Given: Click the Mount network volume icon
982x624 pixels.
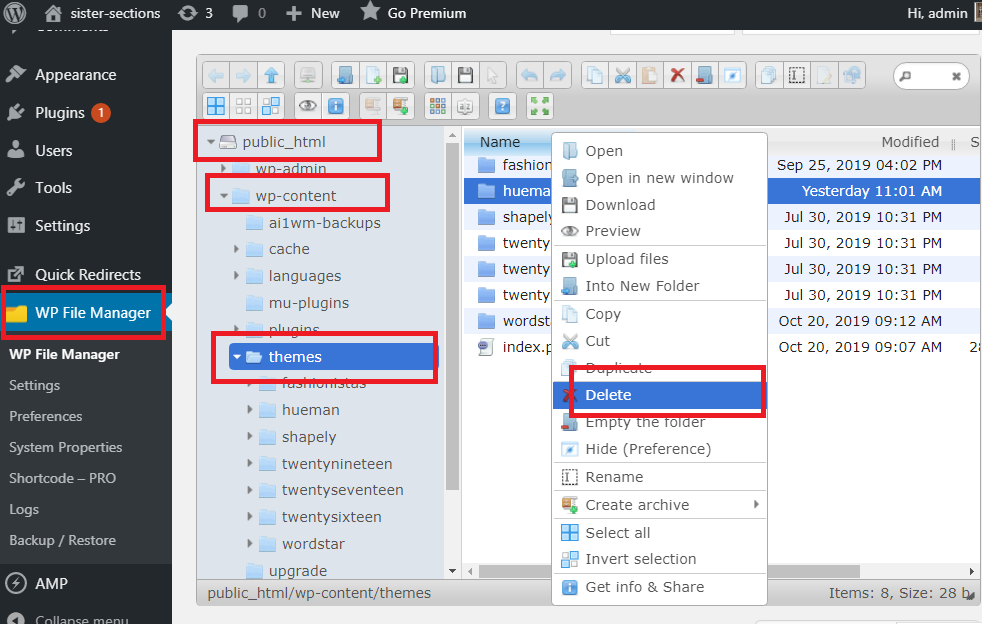Looking at the screenshot, I should 308,76.
